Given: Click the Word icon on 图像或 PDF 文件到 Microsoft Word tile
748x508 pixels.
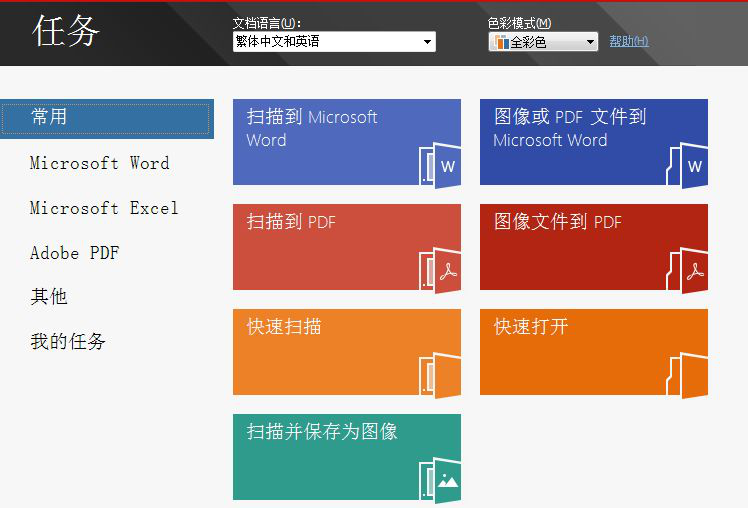Looking at the screenshot, I should coord(687,165).
